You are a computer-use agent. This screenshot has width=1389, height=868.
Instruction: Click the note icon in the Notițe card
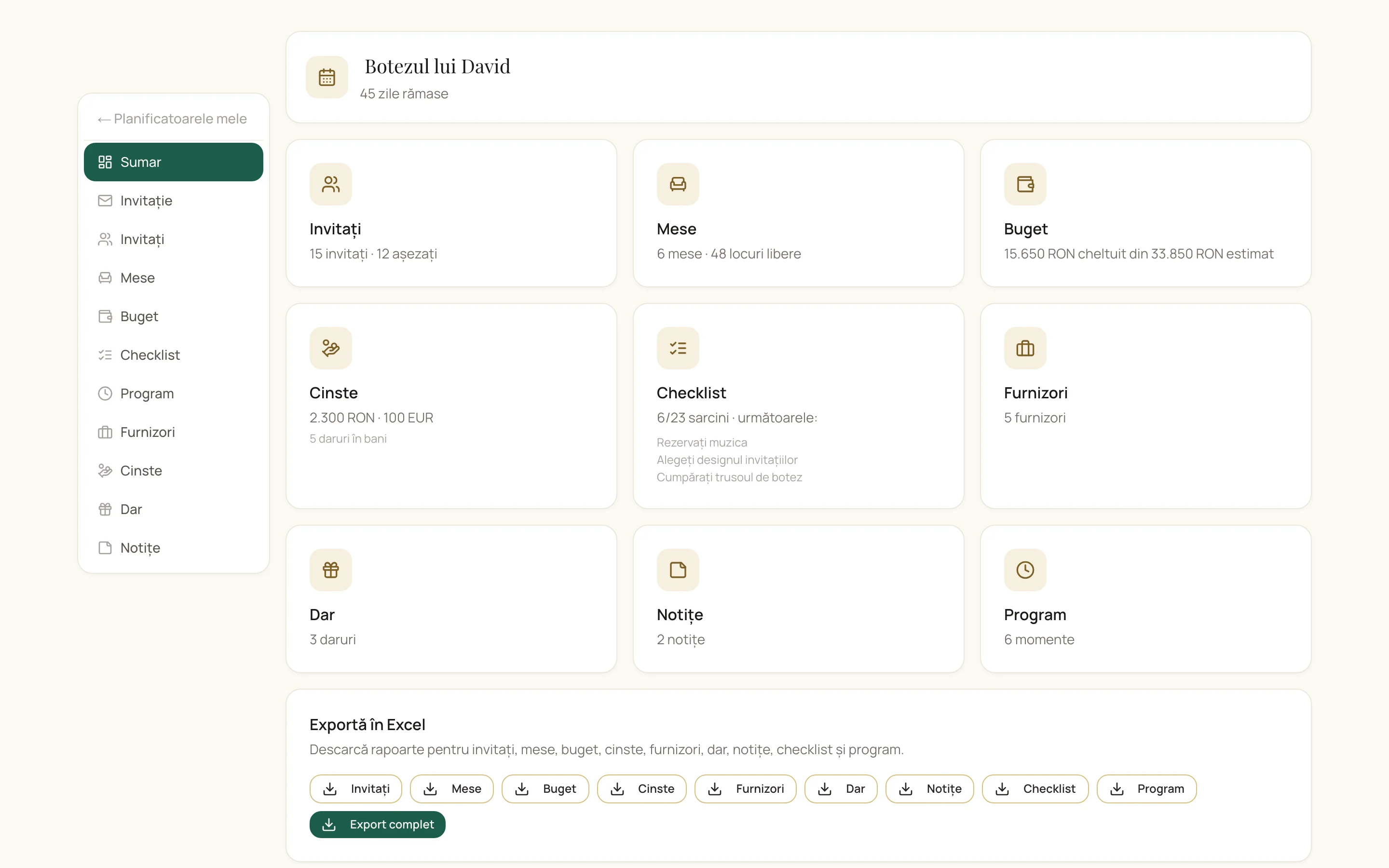click(x=678, y=570)
